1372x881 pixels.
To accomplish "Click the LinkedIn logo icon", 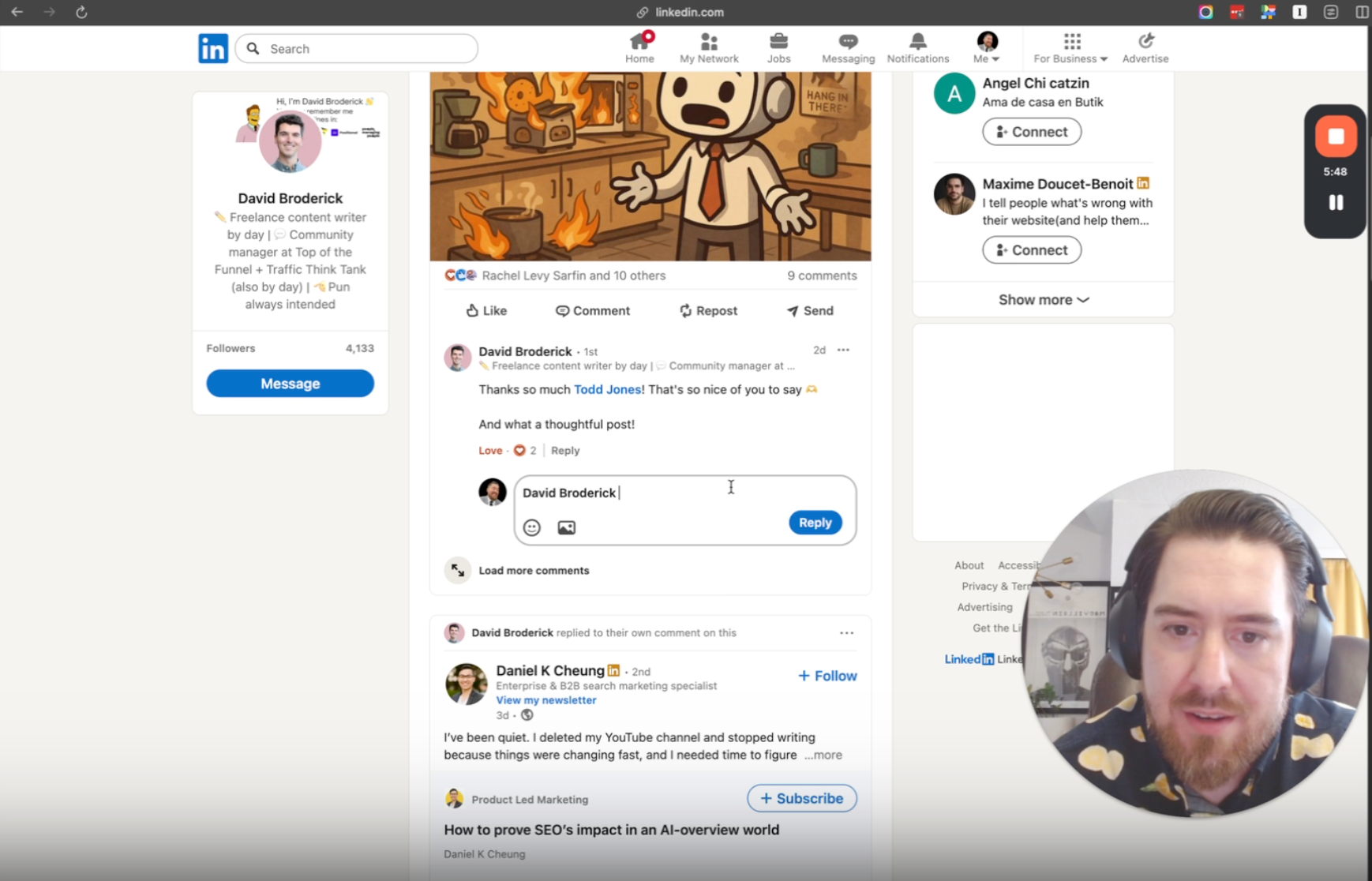I will [x=213, y=49].
